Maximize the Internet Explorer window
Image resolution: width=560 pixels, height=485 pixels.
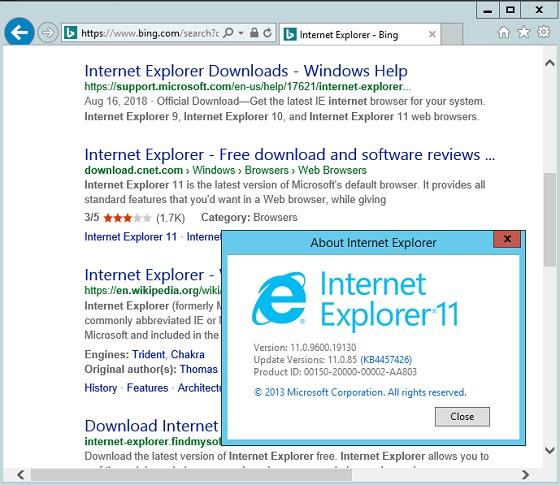coord(510,10)
